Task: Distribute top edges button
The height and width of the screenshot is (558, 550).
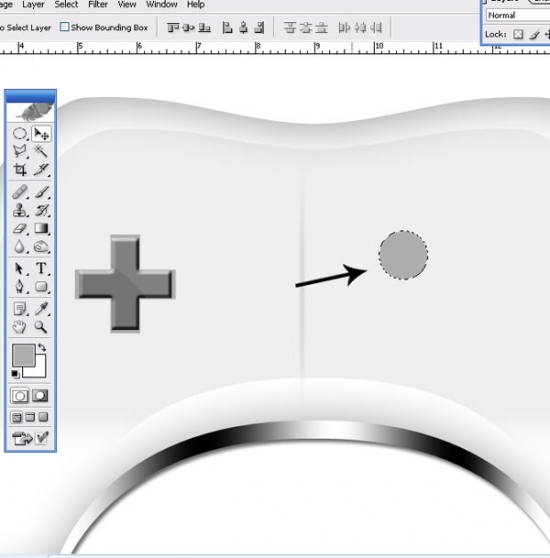Action: coord(290,27)
